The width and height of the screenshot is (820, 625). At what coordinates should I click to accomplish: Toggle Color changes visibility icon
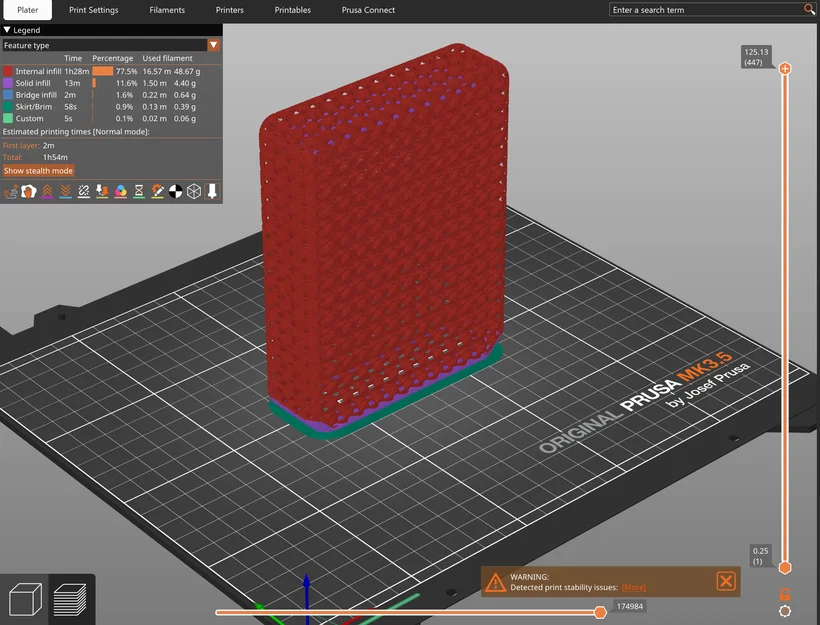coord(120,191)
